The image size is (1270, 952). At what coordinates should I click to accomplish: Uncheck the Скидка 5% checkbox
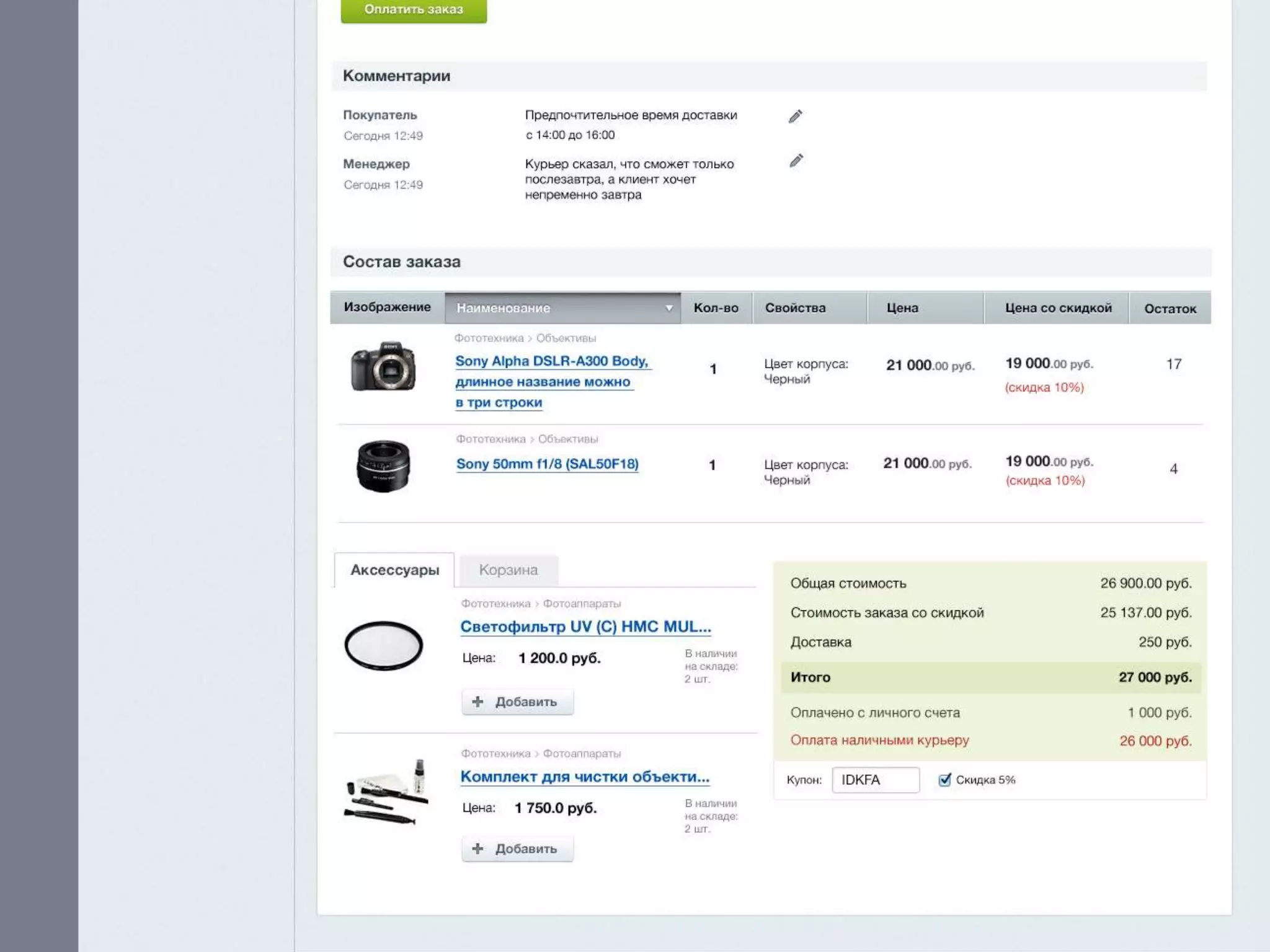[x=944, y=780]
